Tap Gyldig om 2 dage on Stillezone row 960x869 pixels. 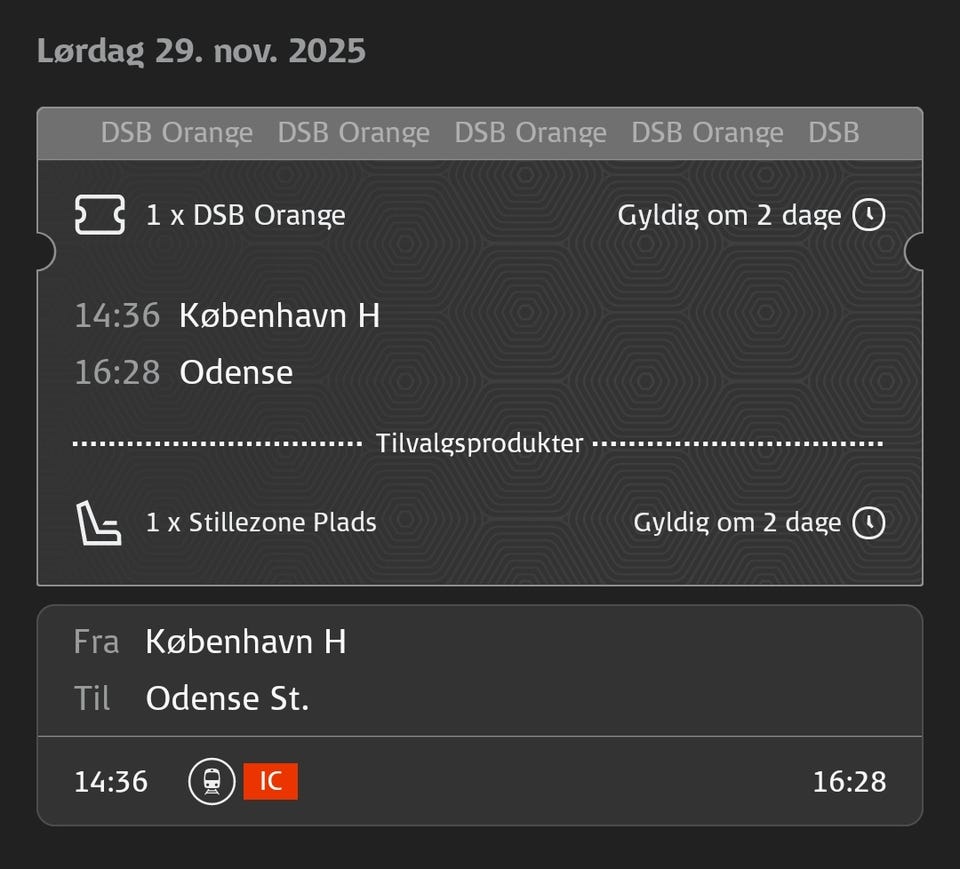click(737, 522)
